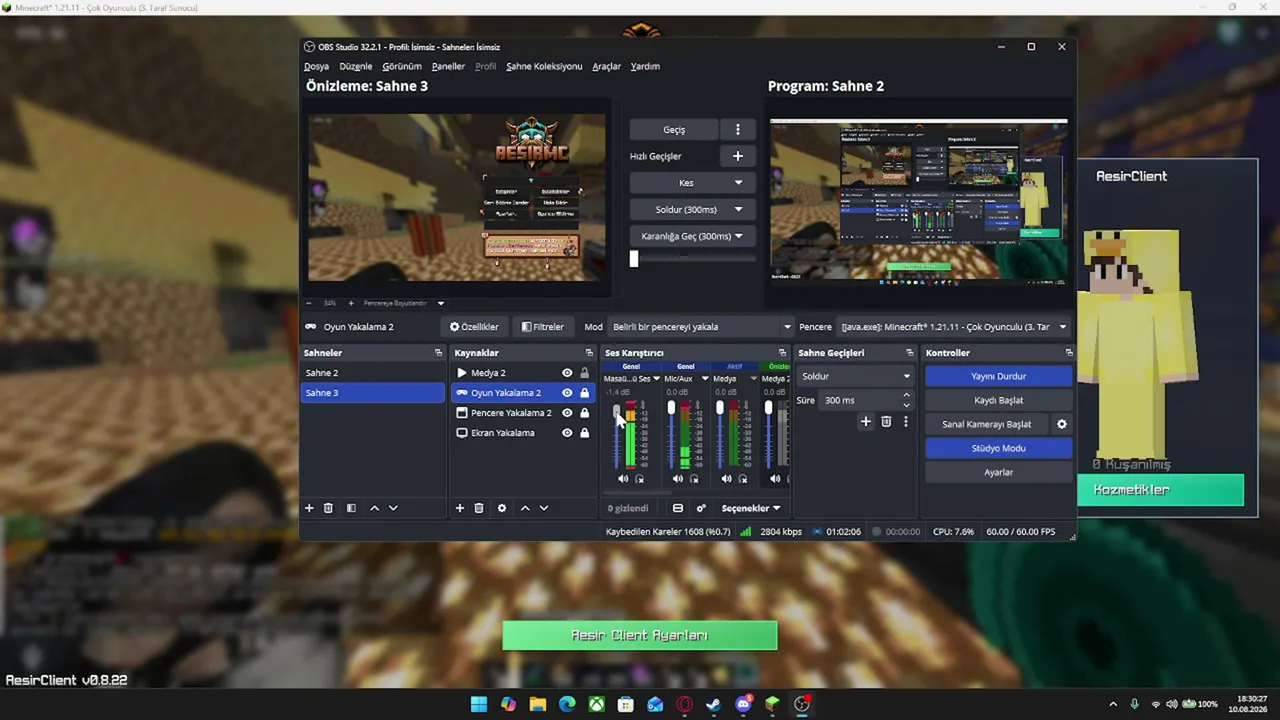Viewport: 1280px width, 720px height.
Task: Open the Dosya menu
Action: tap(316, 66)
